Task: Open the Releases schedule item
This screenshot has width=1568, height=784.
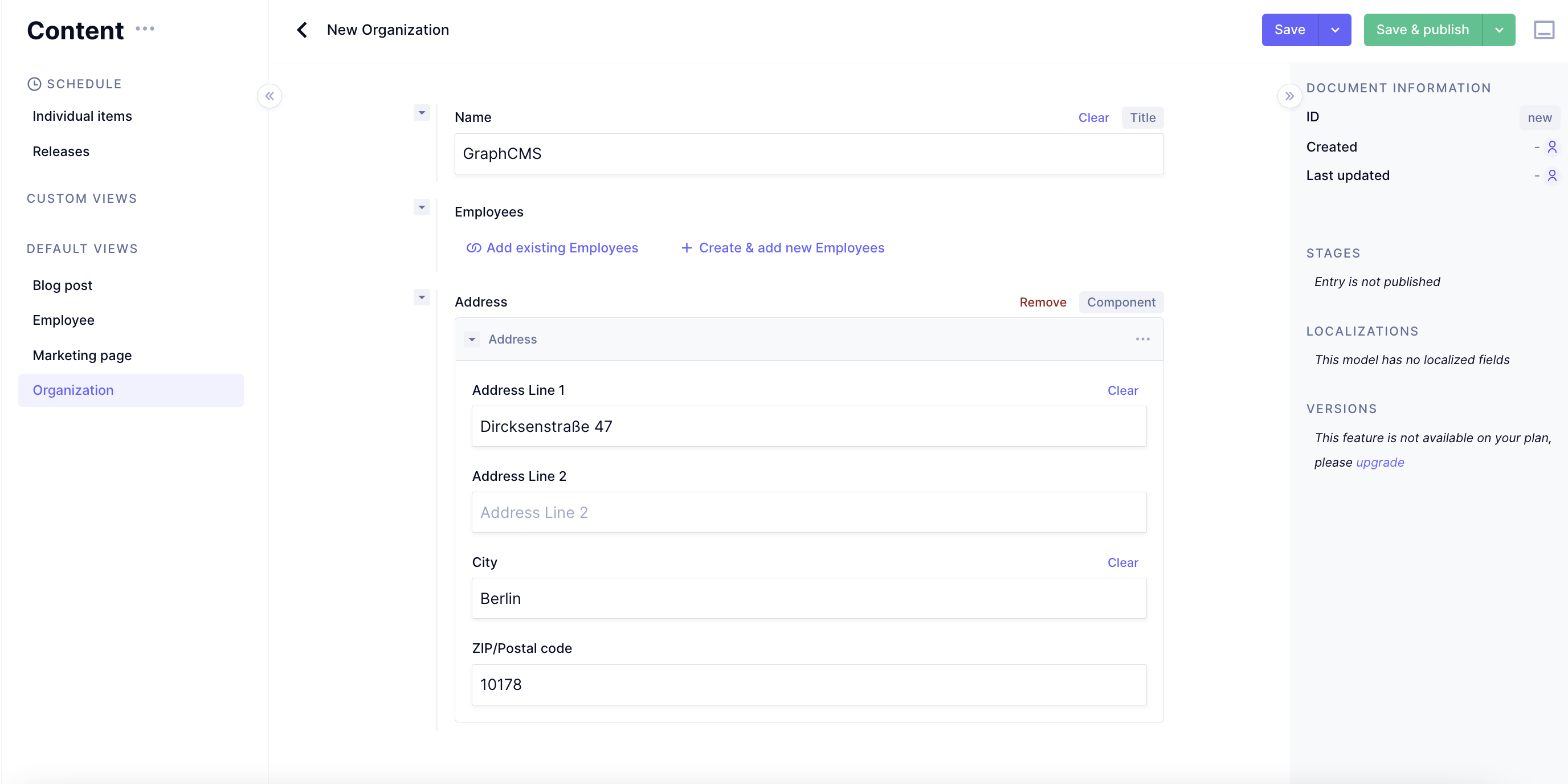Action: point(61,152)
